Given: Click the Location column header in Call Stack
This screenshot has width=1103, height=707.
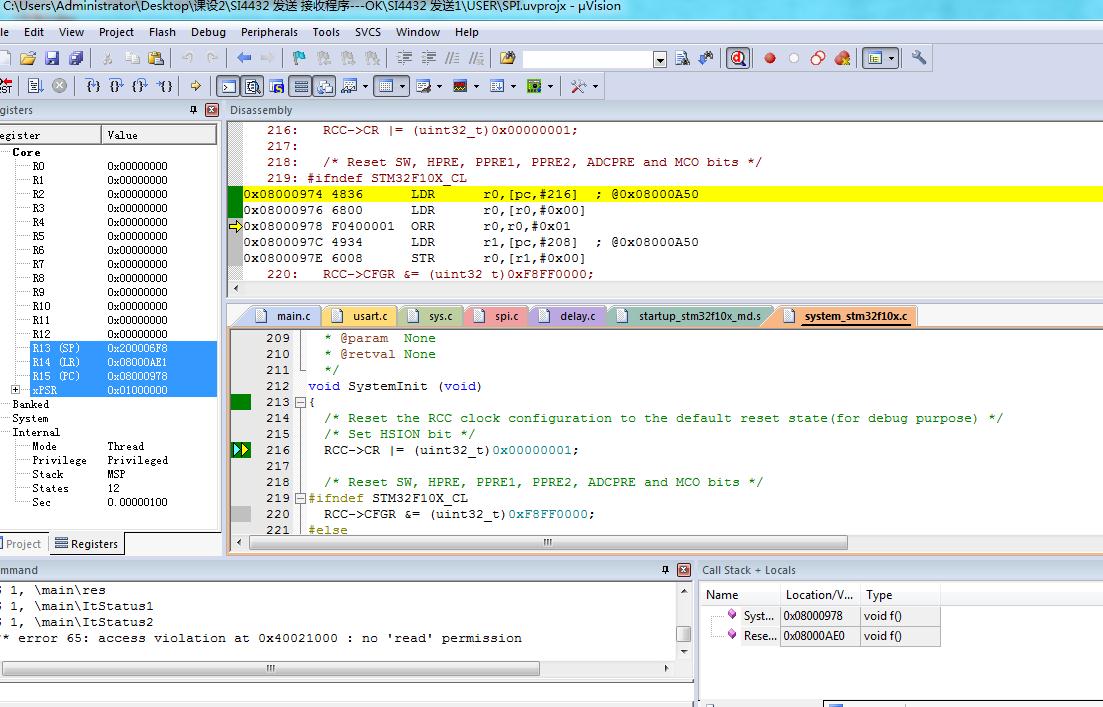Looking at the screenshot, I should pos(820,595).
